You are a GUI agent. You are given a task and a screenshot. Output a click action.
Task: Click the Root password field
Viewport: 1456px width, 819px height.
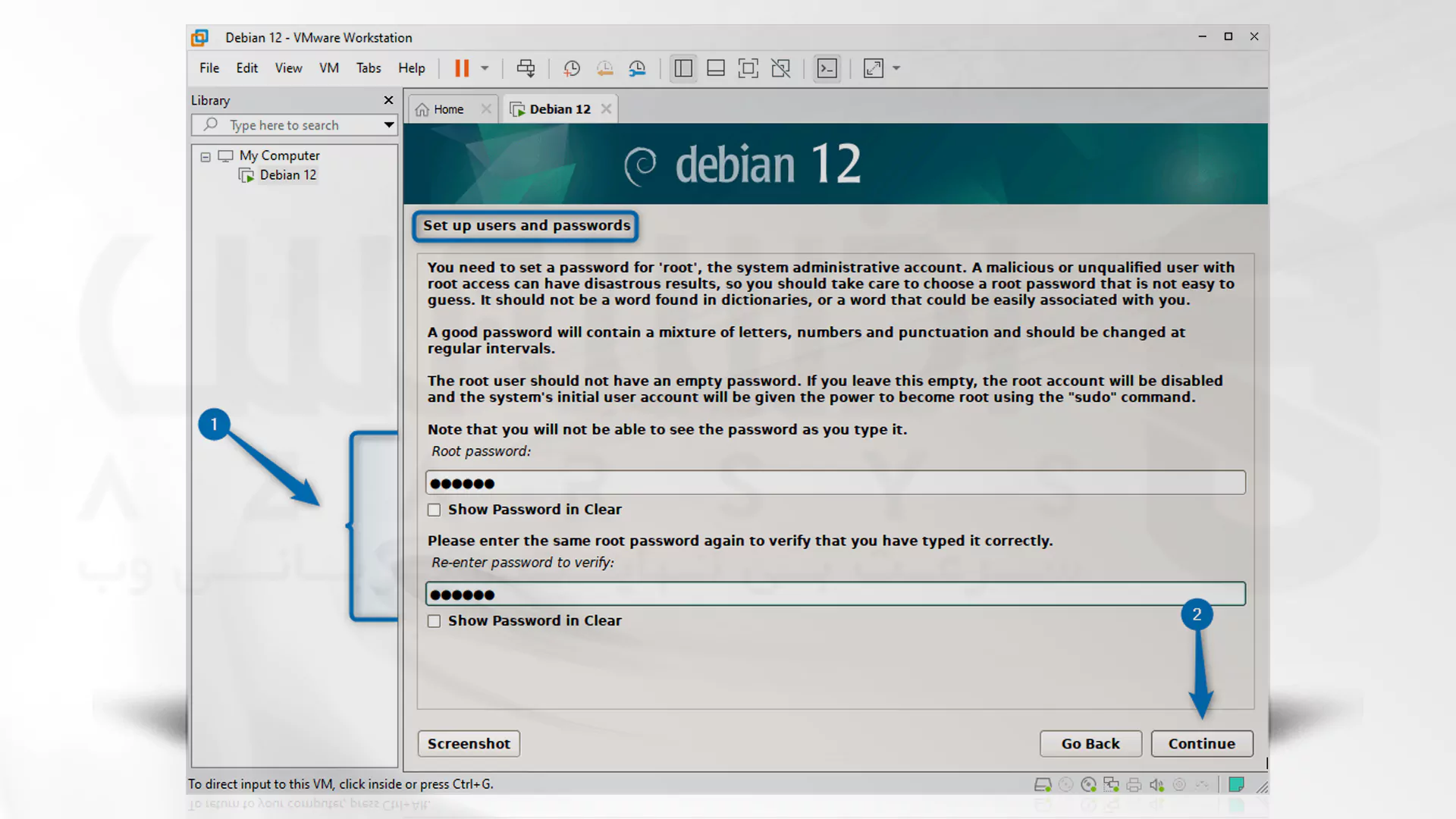click(835, 483)
